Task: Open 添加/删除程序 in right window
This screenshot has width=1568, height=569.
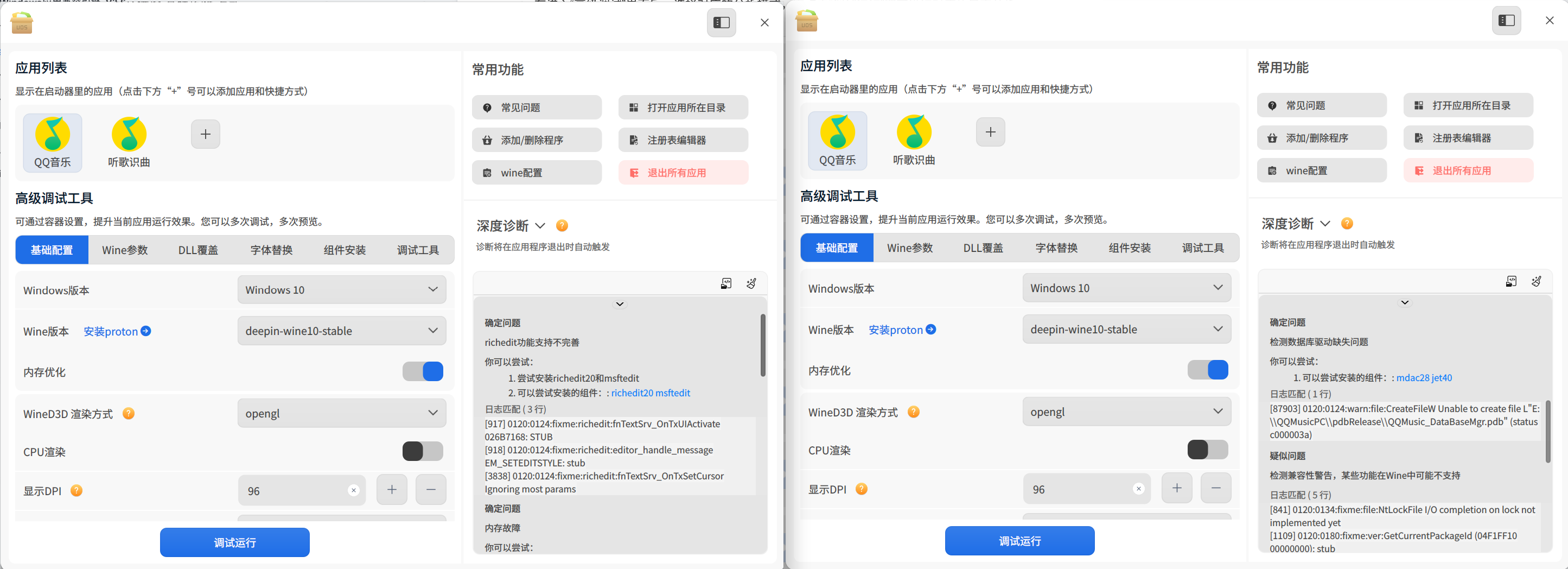Action: (x=1322, y=138)
